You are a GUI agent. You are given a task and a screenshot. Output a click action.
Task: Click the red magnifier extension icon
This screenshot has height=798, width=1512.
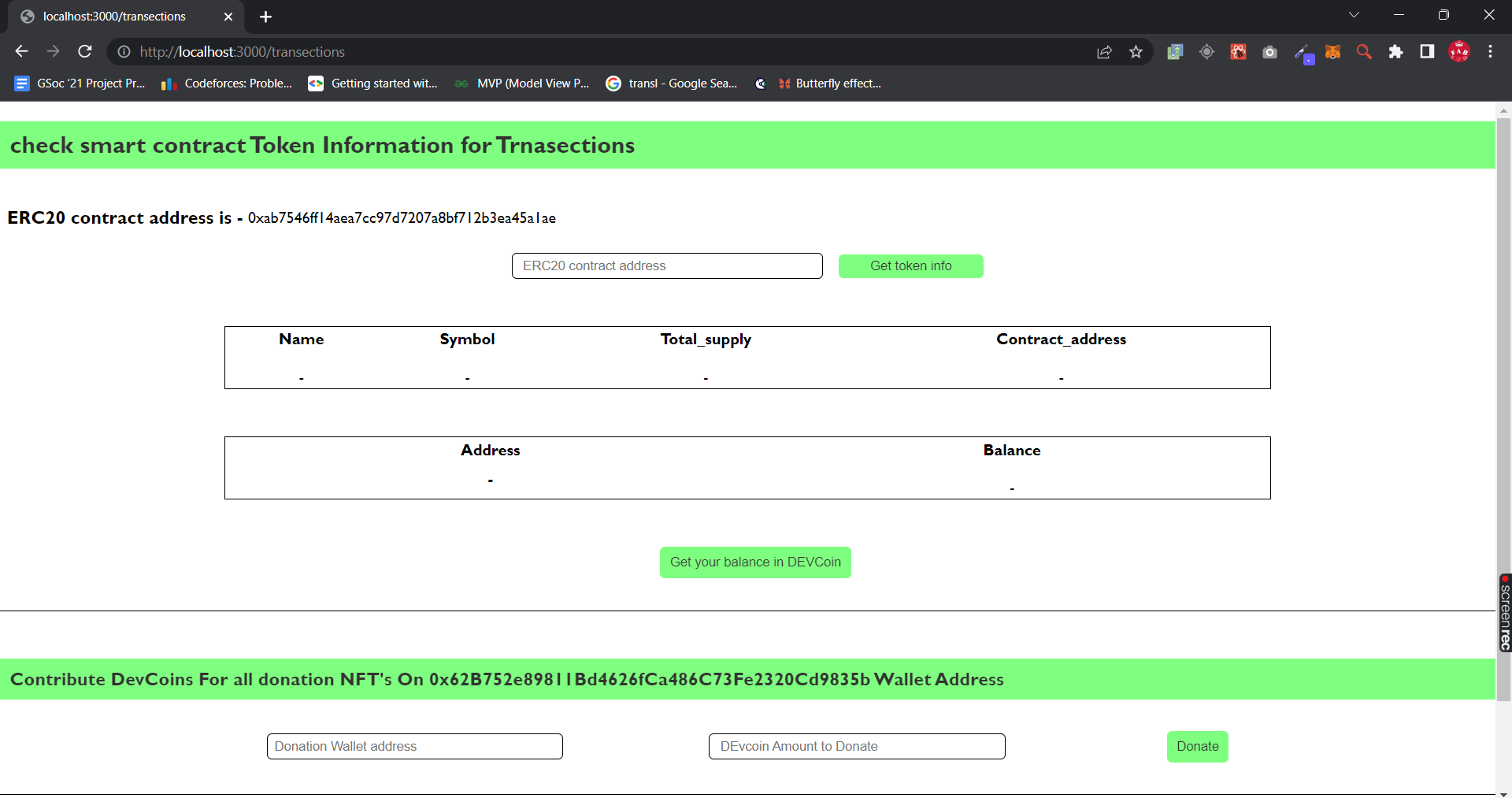tap(1364, 52)
